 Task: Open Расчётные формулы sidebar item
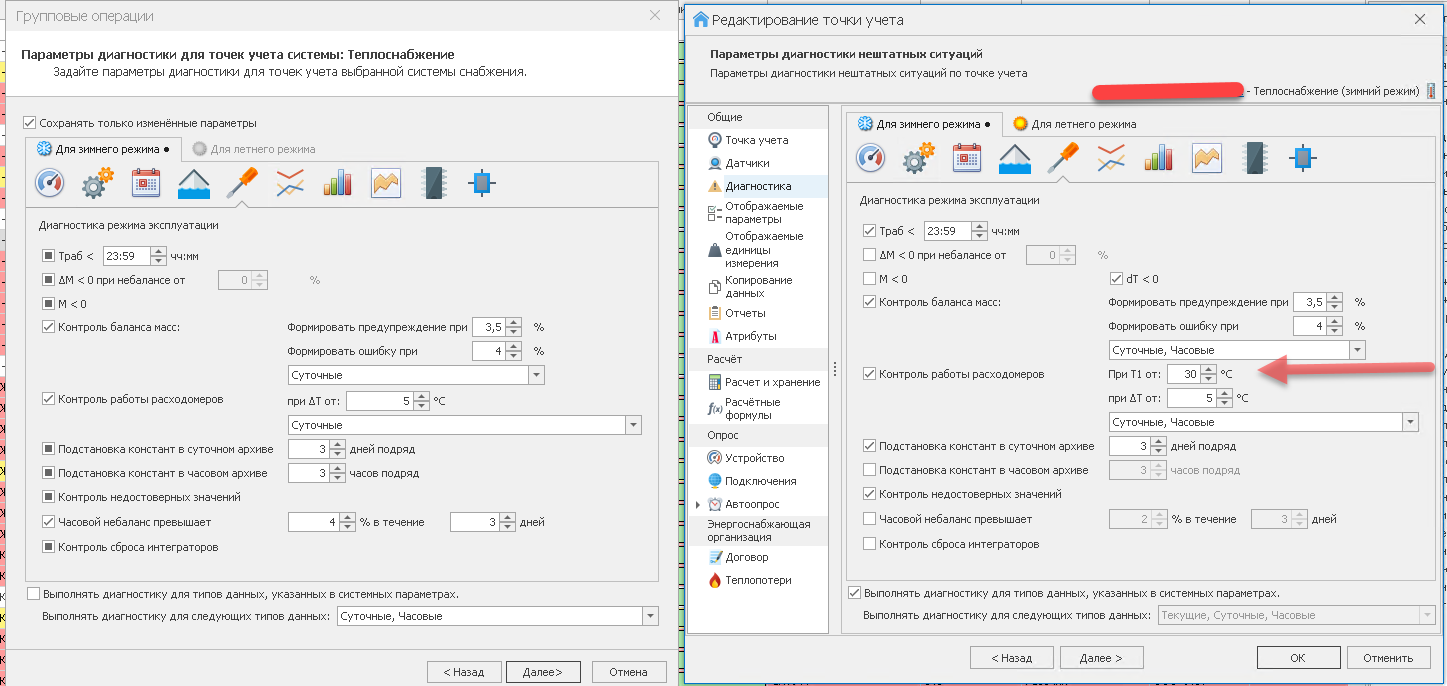click(x=752, y=408)
